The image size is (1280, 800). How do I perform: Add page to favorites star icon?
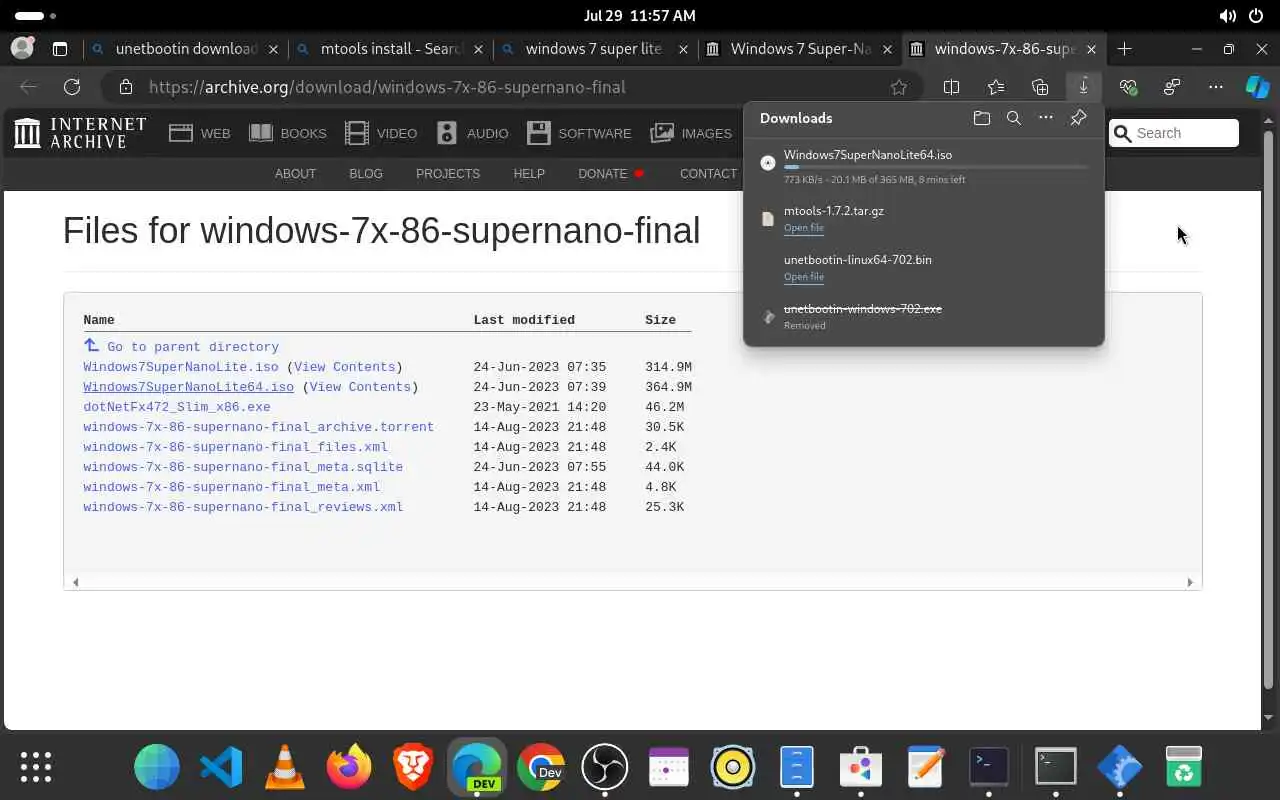[899, 87]
